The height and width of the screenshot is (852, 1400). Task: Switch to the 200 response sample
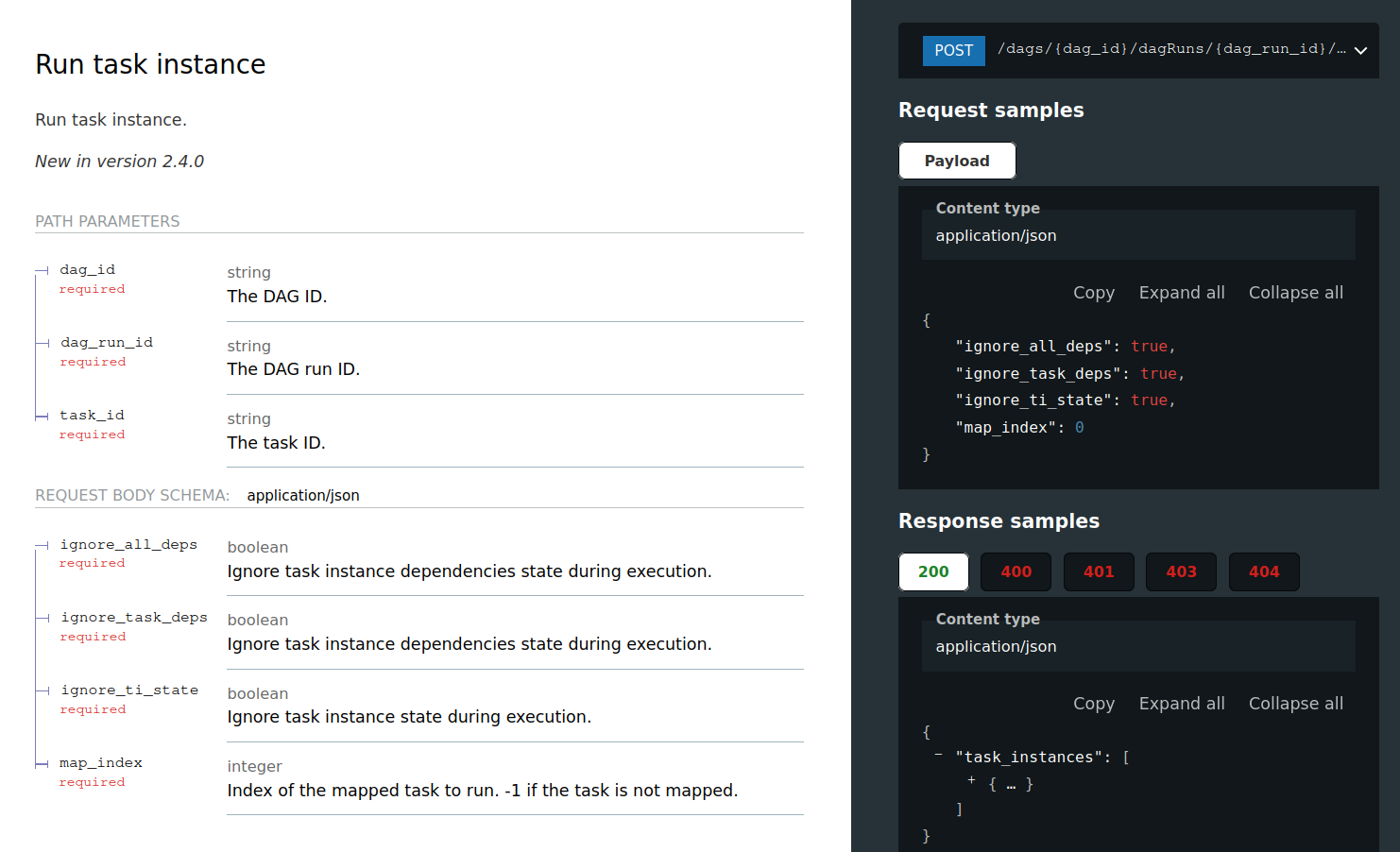tap(933, 571)
